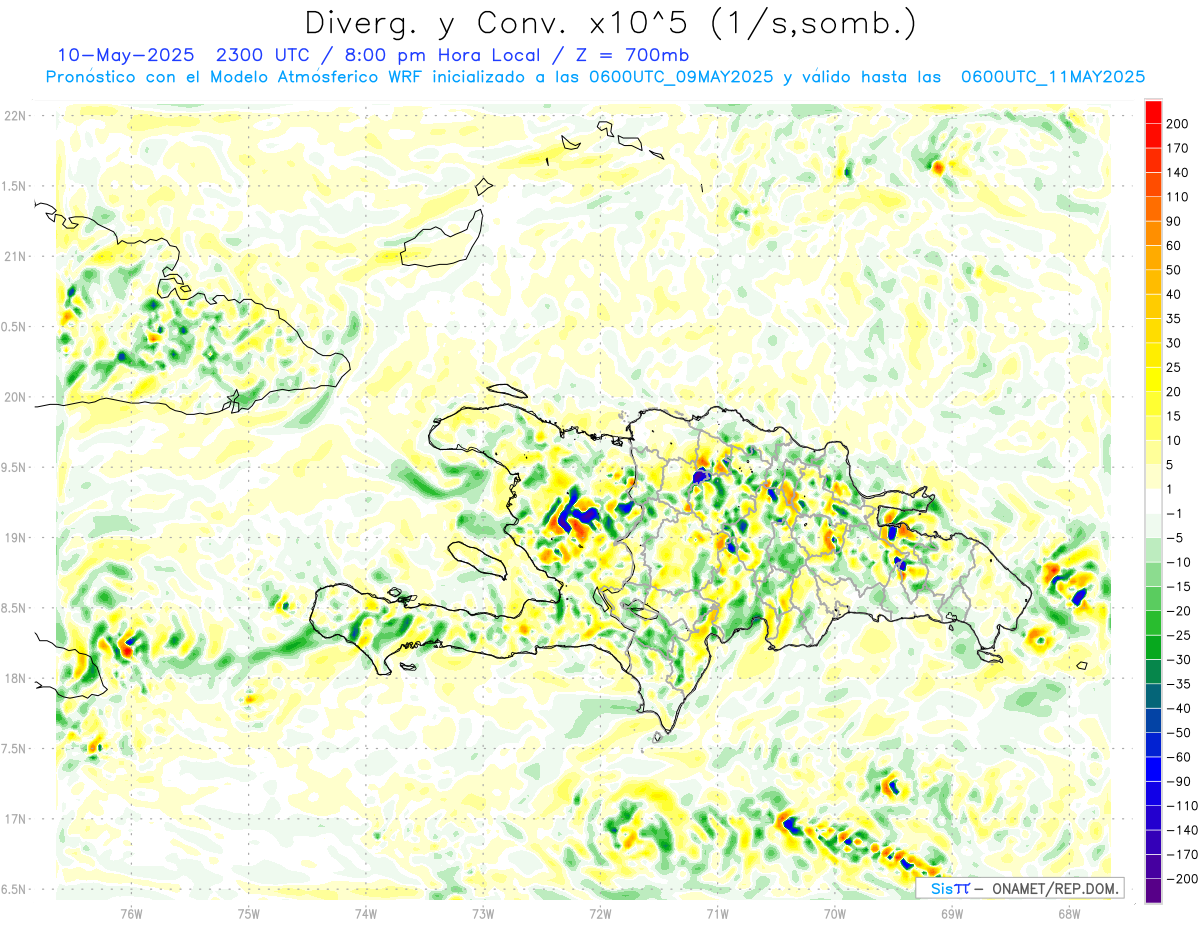Click the '70W' longitude label
Viewport: 1200px width, 927px height.
click(835, 913)
